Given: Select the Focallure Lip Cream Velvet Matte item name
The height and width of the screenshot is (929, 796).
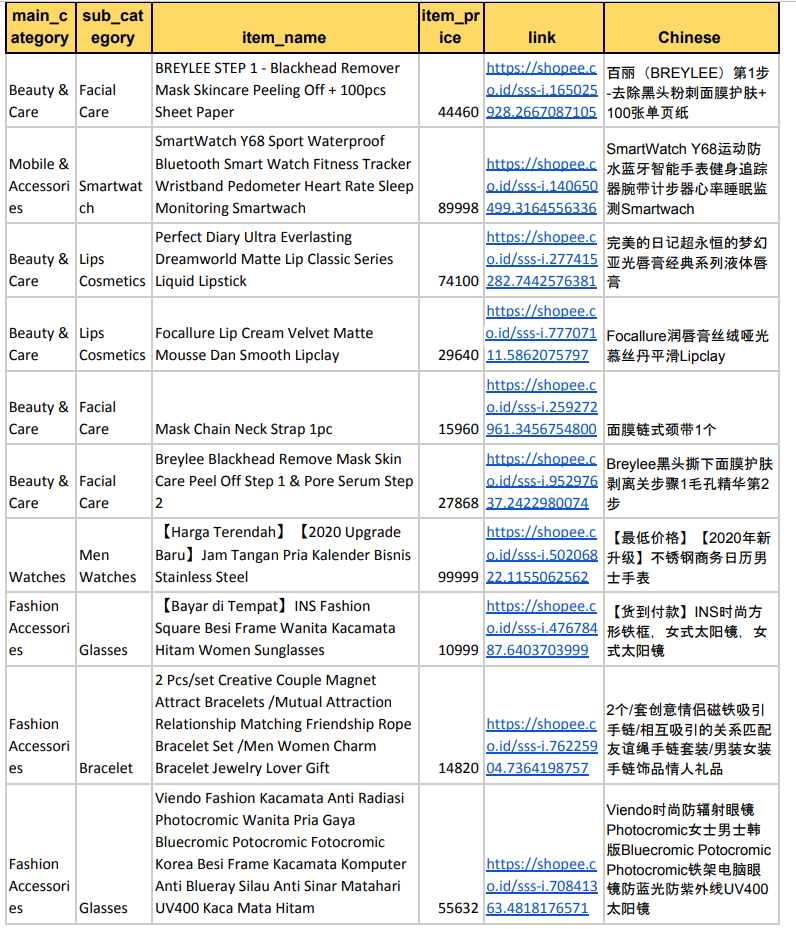Looking at the screenshot, I should coord(285,334).
